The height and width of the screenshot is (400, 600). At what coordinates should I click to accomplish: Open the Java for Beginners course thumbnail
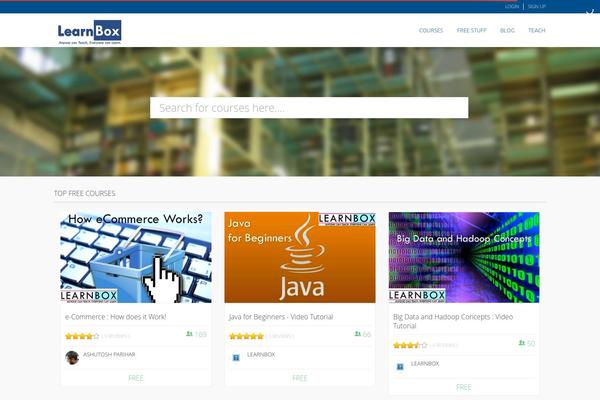(300, 257)
